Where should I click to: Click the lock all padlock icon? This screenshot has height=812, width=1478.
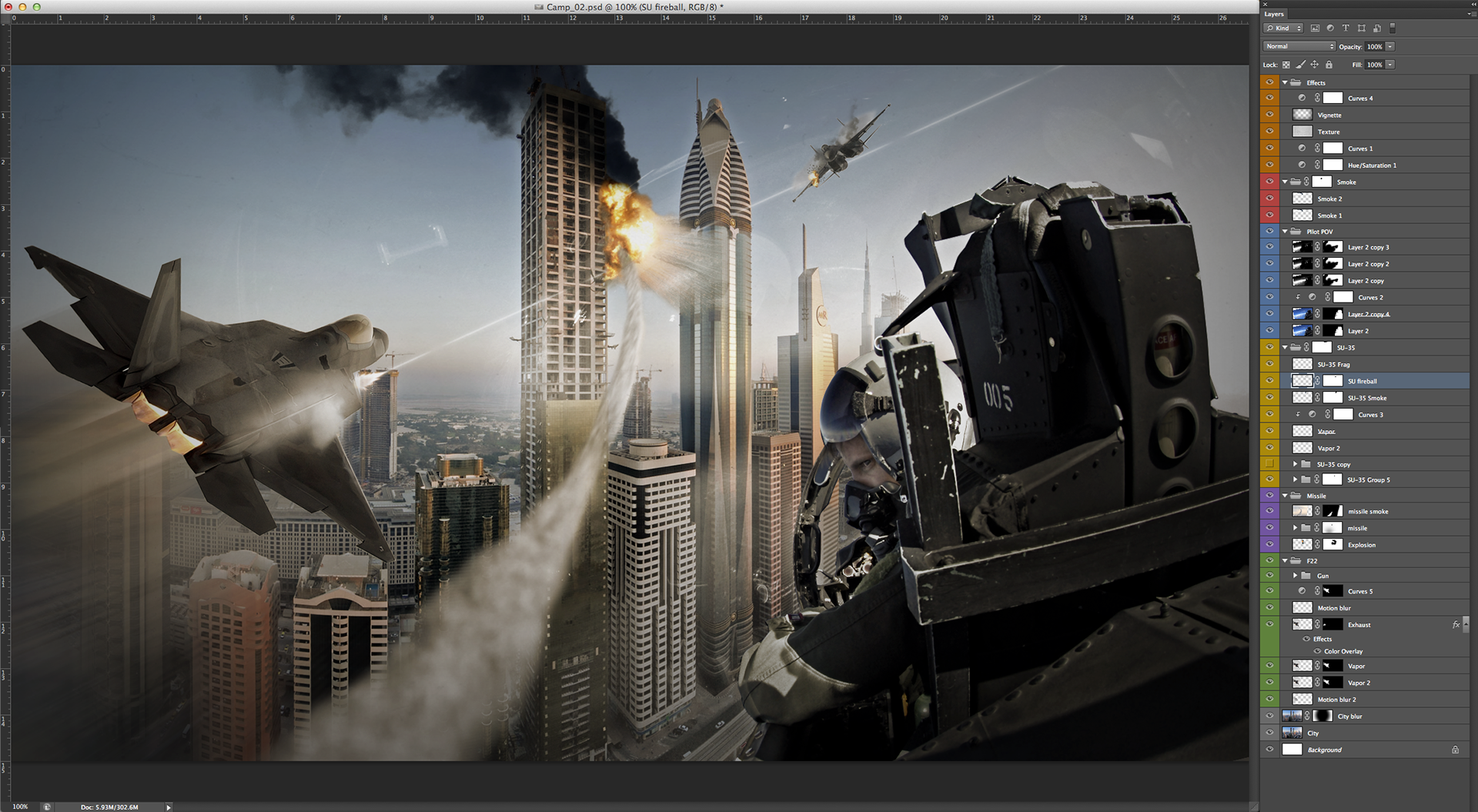coord(1329,65)
